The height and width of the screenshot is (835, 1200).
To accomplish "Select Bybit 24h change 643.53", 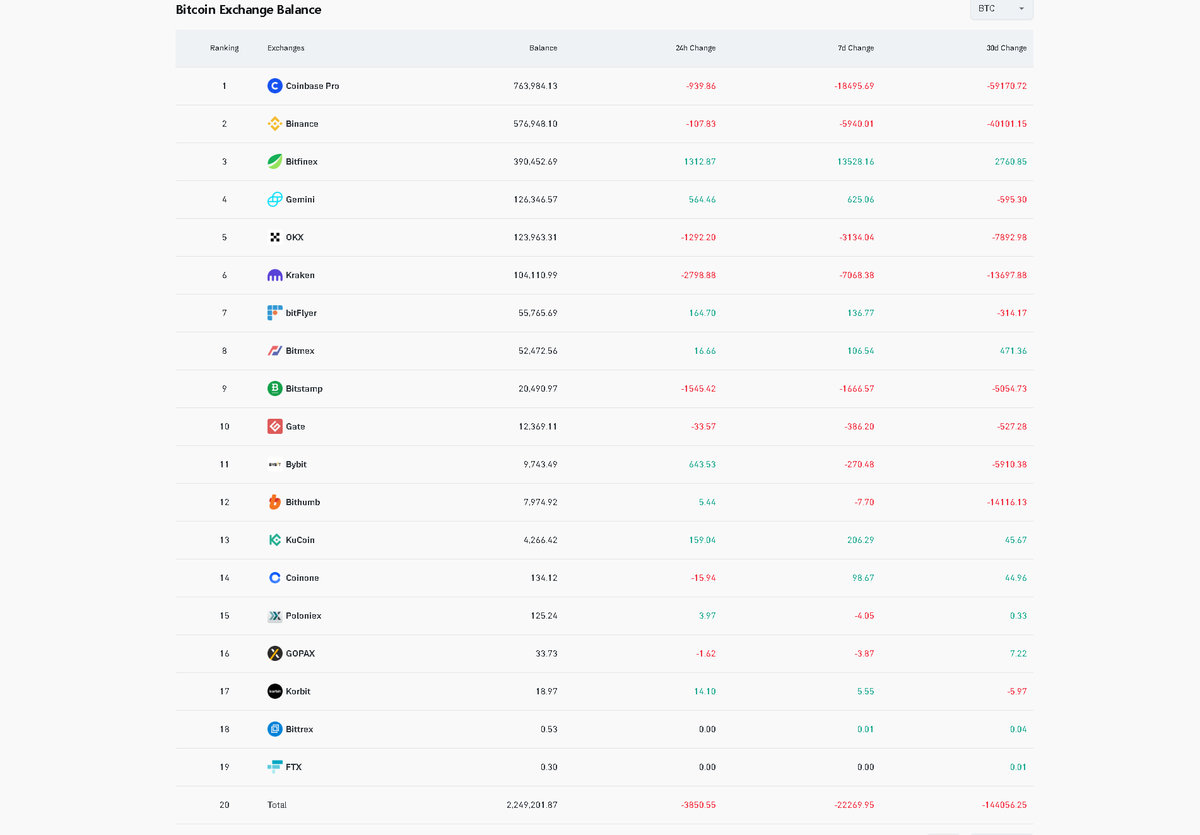I will [x=702, y=465].
